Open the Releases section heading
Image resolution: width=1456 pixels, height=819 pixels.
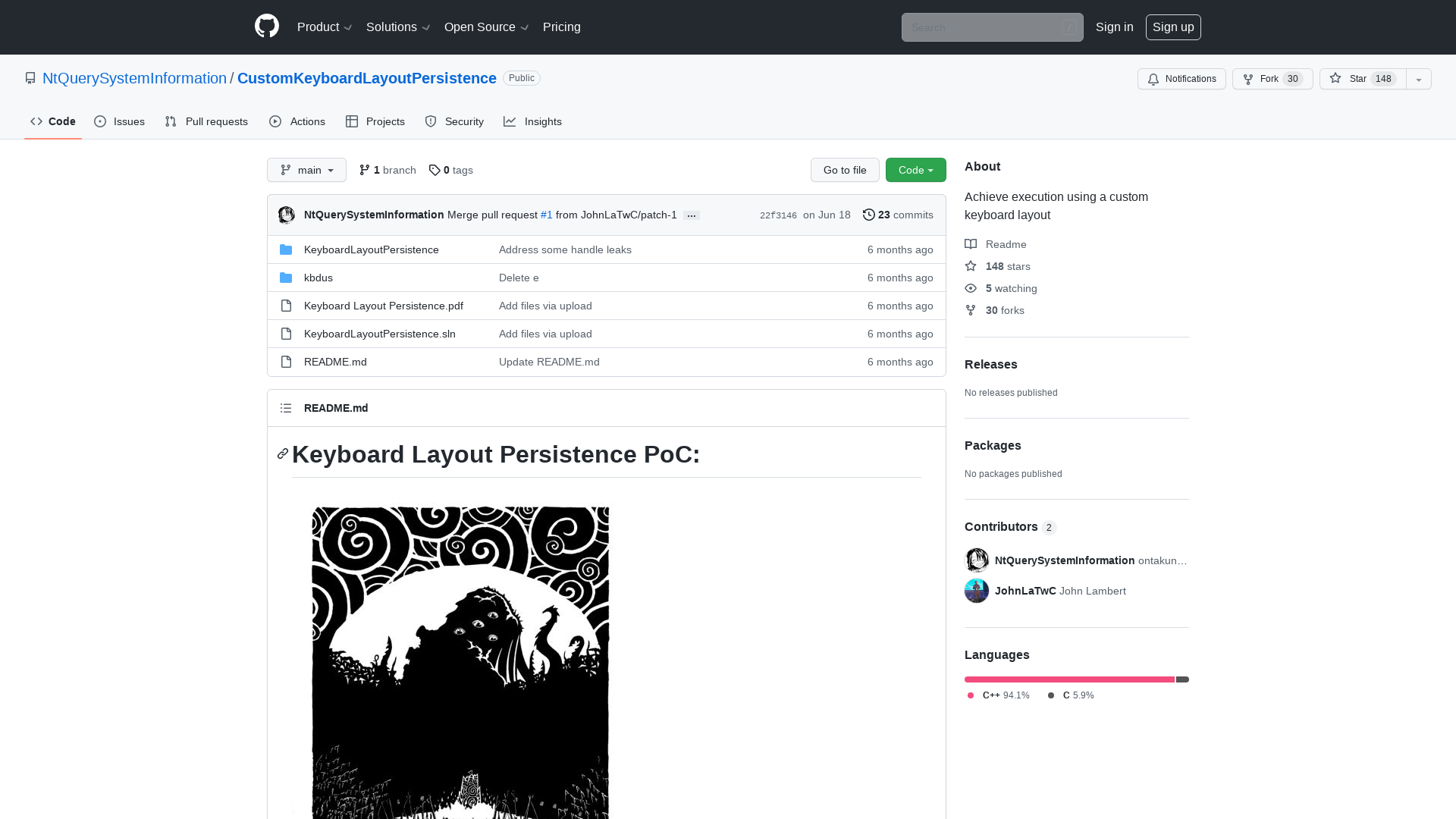click(991, 365)
